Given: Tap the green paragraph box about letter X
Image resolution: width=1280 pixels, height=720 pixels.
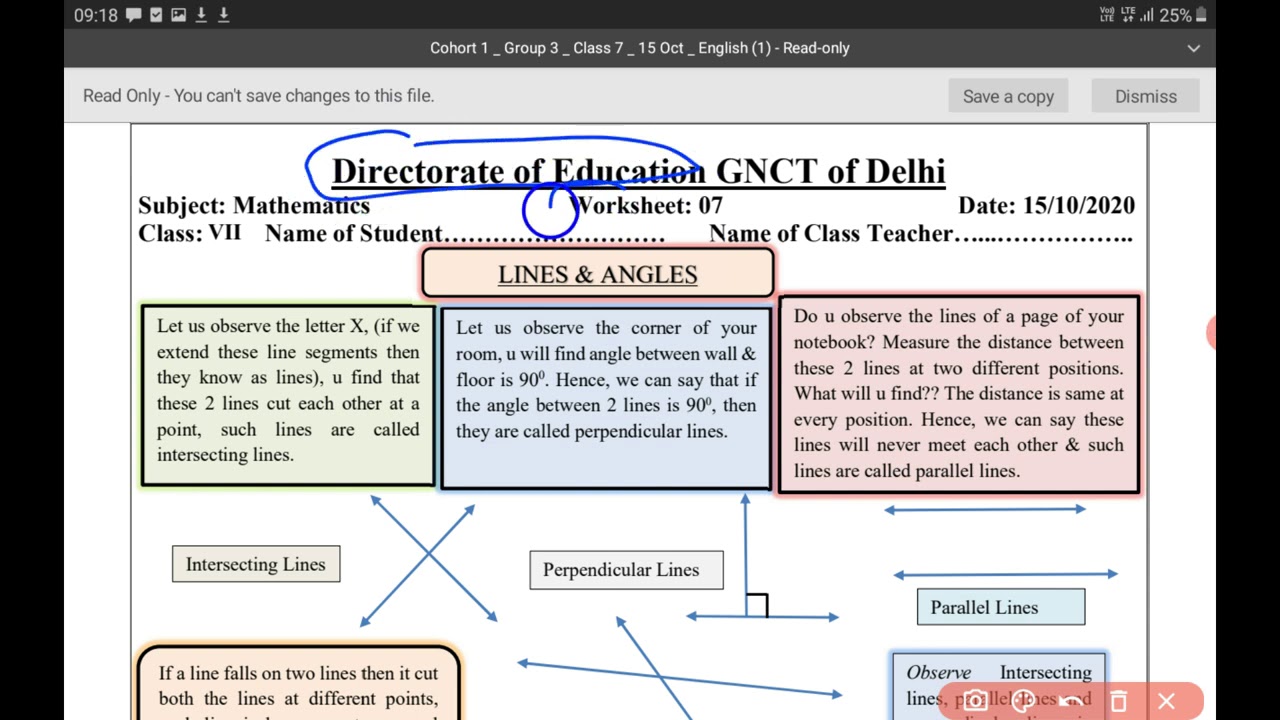Looking at the screenshot, I should [x=288, y=396].
